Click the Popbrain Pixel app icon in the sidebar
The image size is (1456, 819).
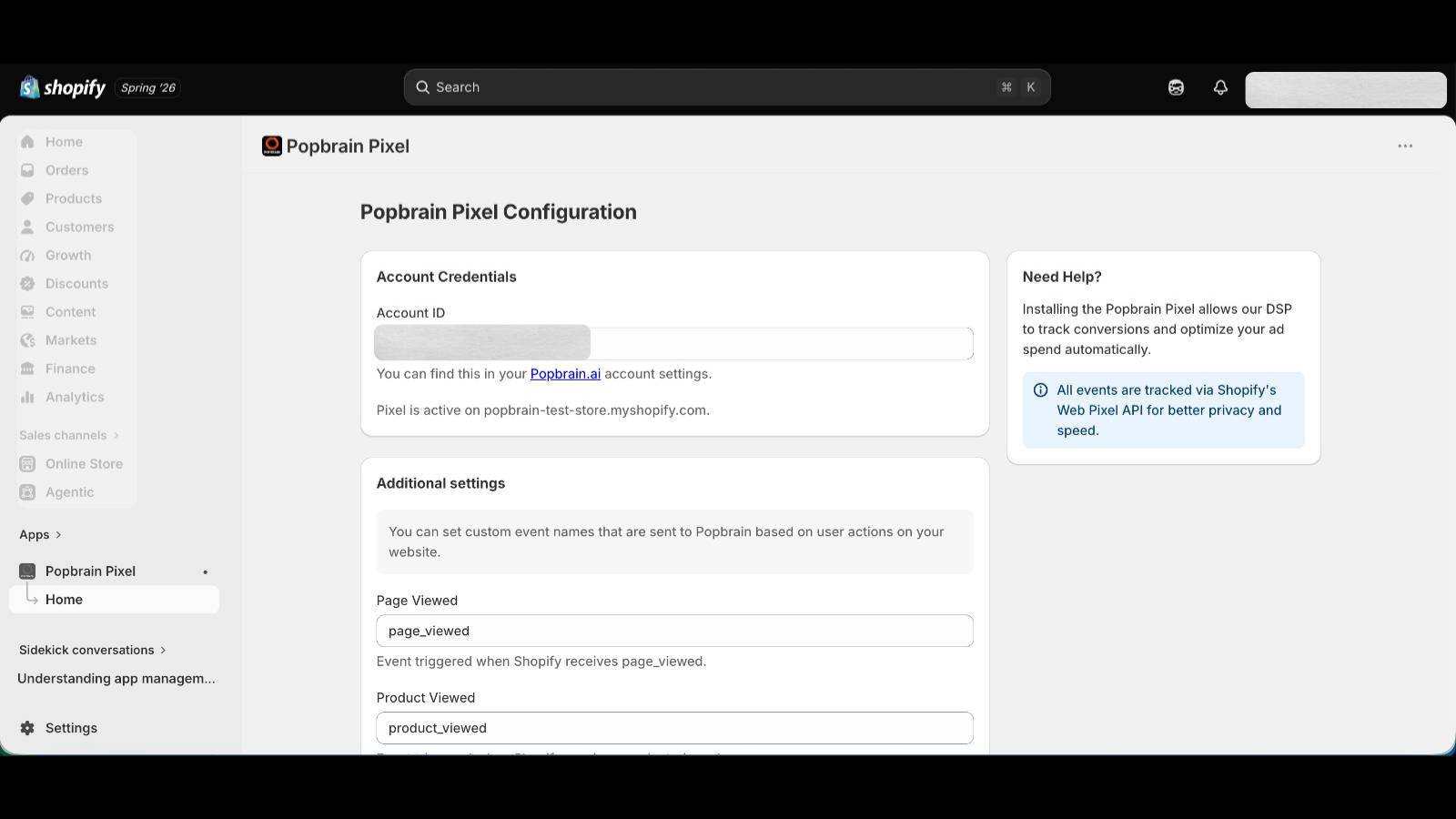[27, 571]
